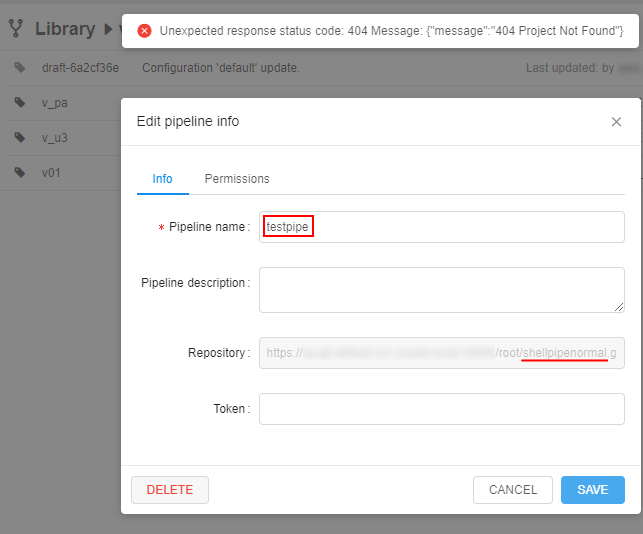643x534 pixels.
Task: Open the Library breadcrumb link
Action: (x=65, y=29)
